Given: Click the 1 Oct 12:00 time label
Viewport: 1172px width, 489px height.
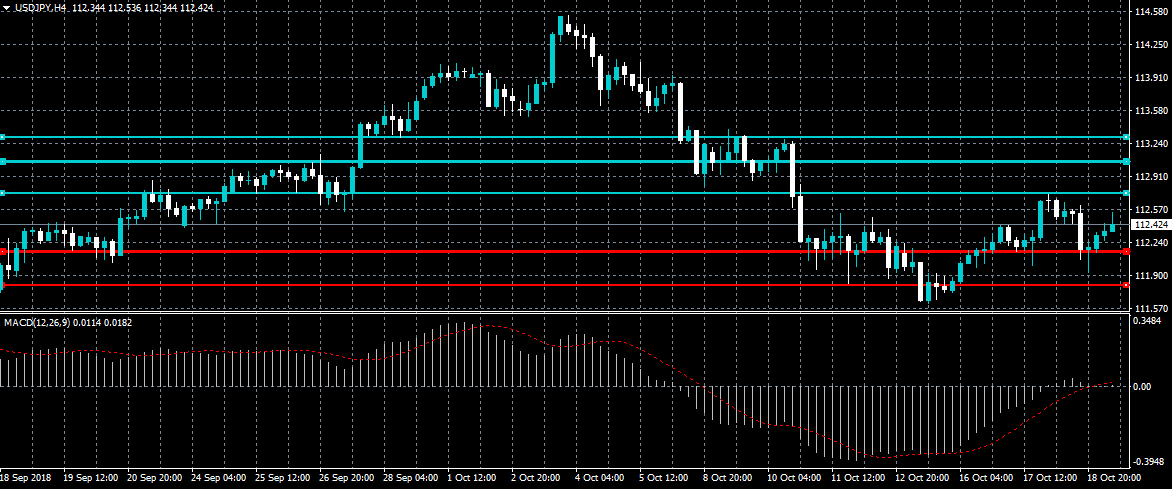Looking at the screenshot, I should 472,477.
